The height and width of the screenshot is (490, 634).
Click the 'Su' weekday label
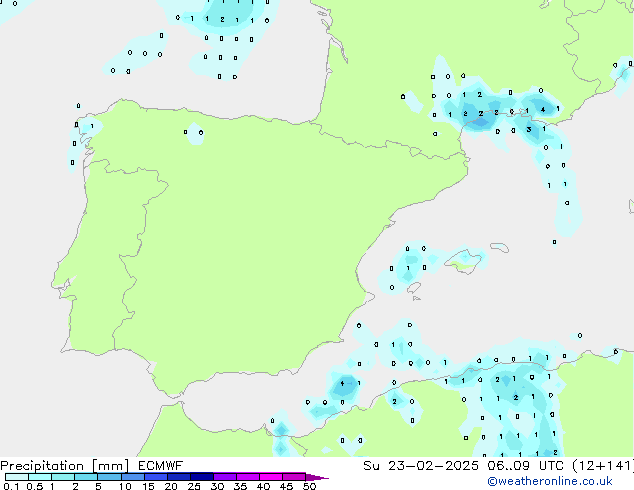pos(371,466)
